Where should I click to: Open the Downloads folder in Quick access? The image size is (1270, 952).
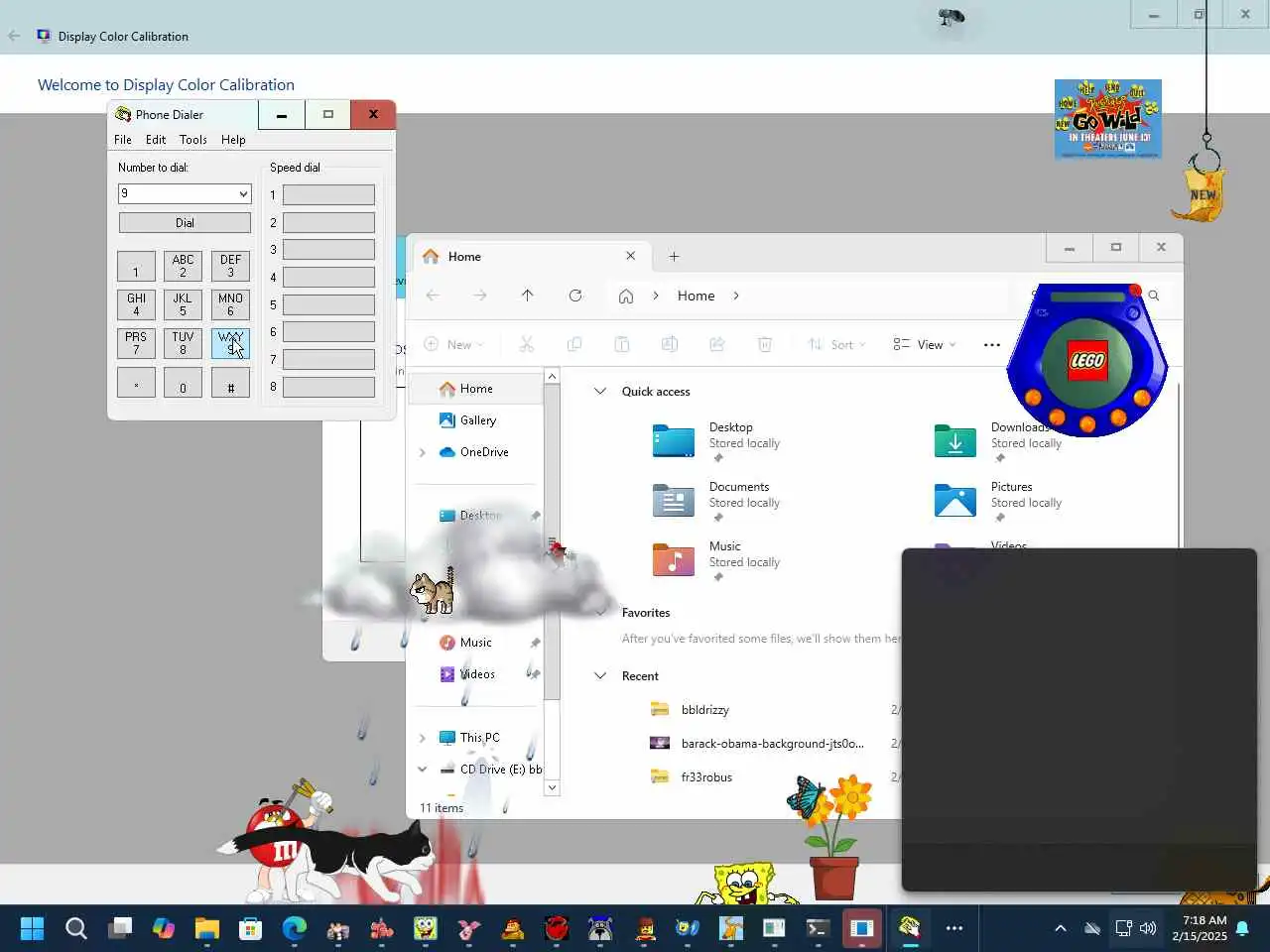998,441
